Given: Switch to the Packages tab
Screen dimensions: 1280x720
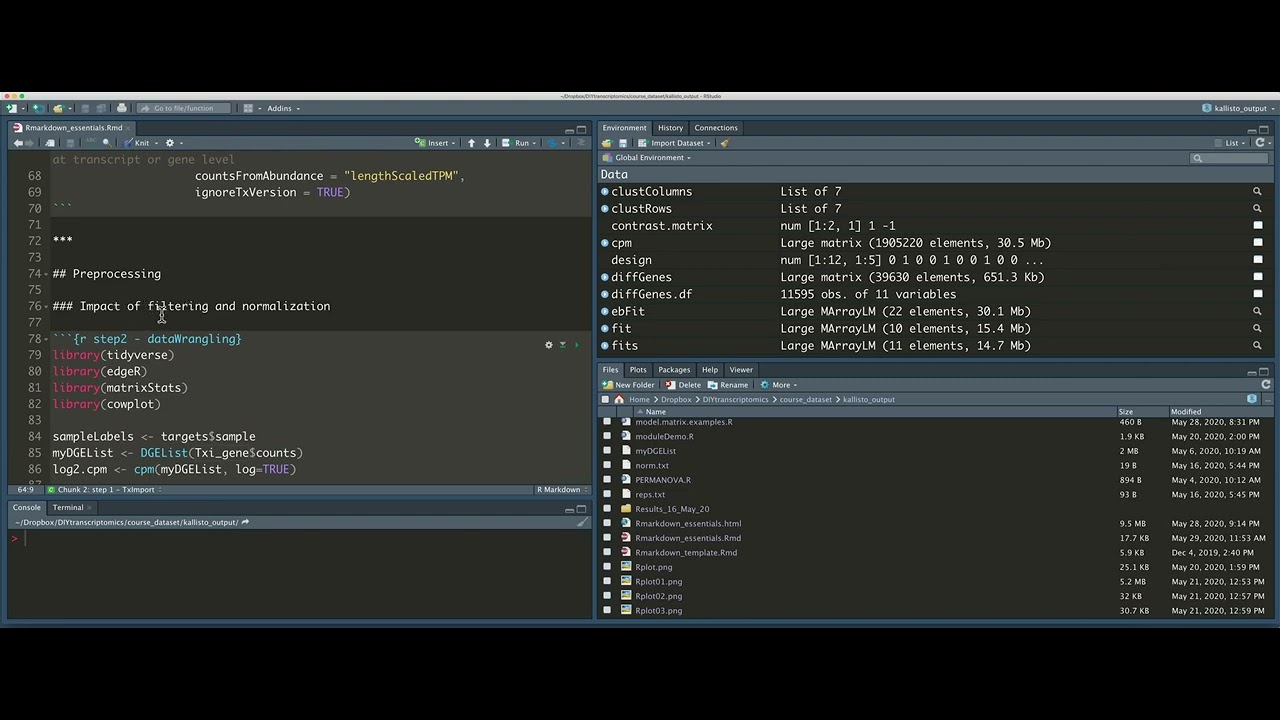Looking at the screenshot, I should 674,370.
